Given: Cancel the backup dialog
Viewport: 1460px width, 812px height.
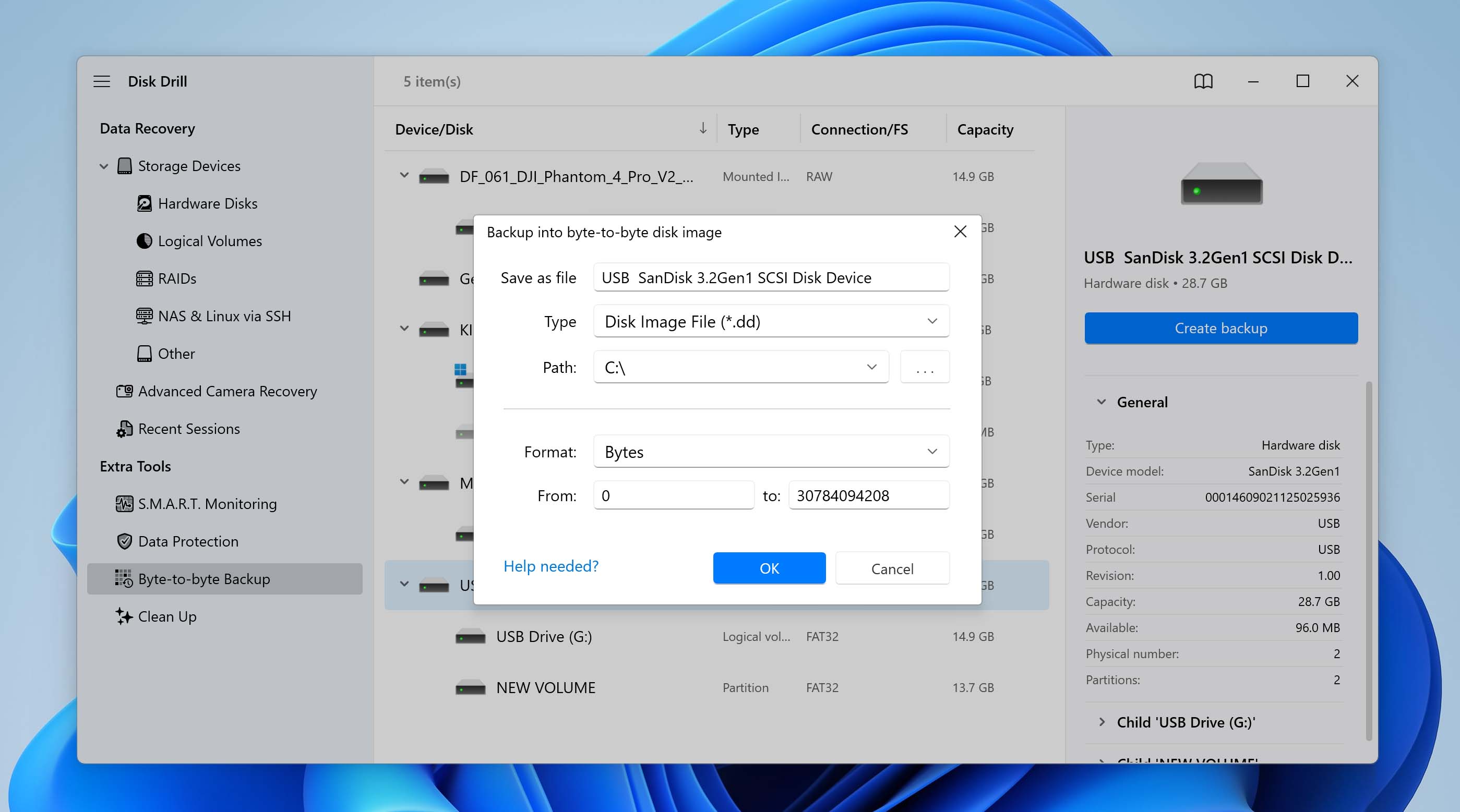Looking at the screenshot, I should [x=892, y=568].
